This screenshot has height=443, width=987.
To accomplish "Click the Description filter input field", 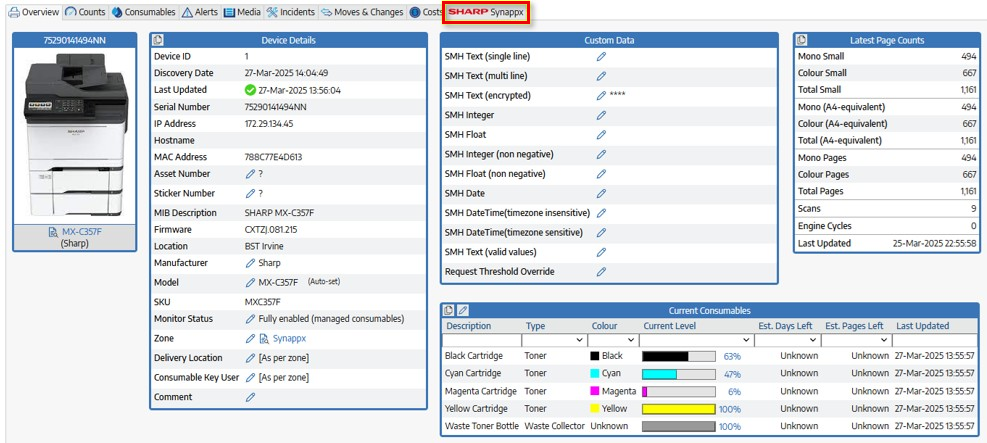I will (x=482, y=340).
